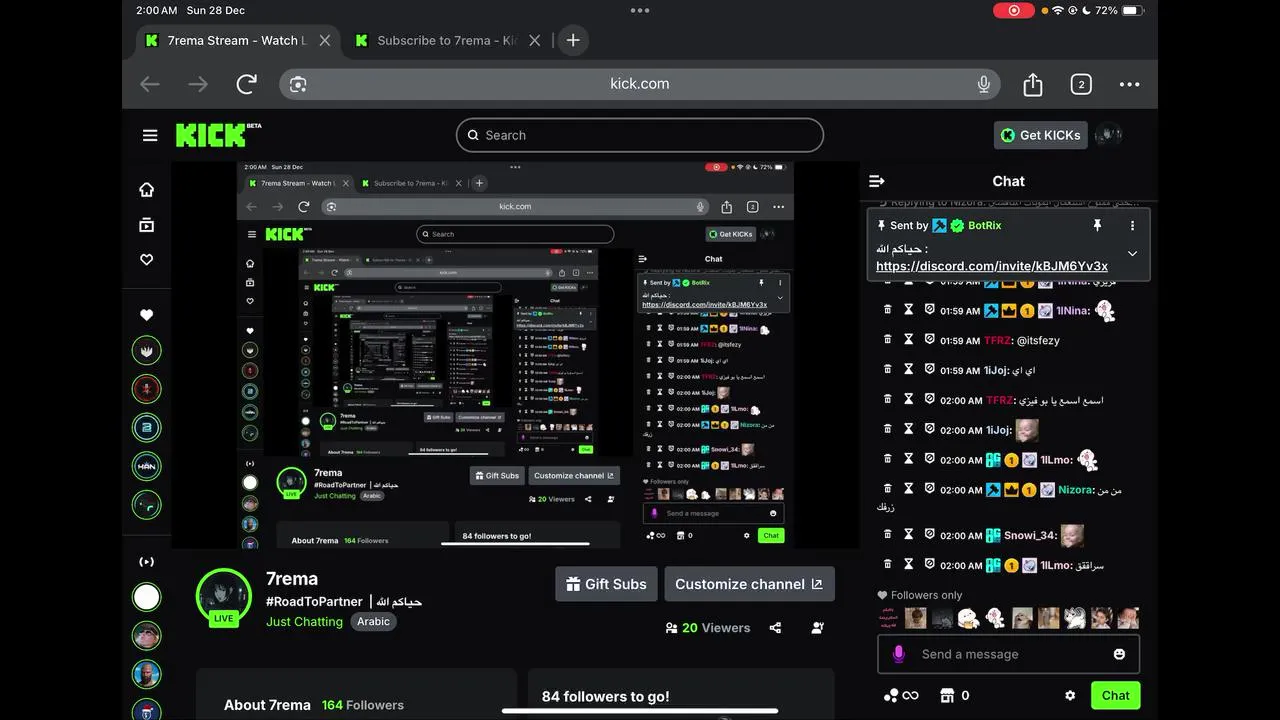Ban Snowi_34 using the shield icon
Screen dimensions: 1280x720
[929, 535]
